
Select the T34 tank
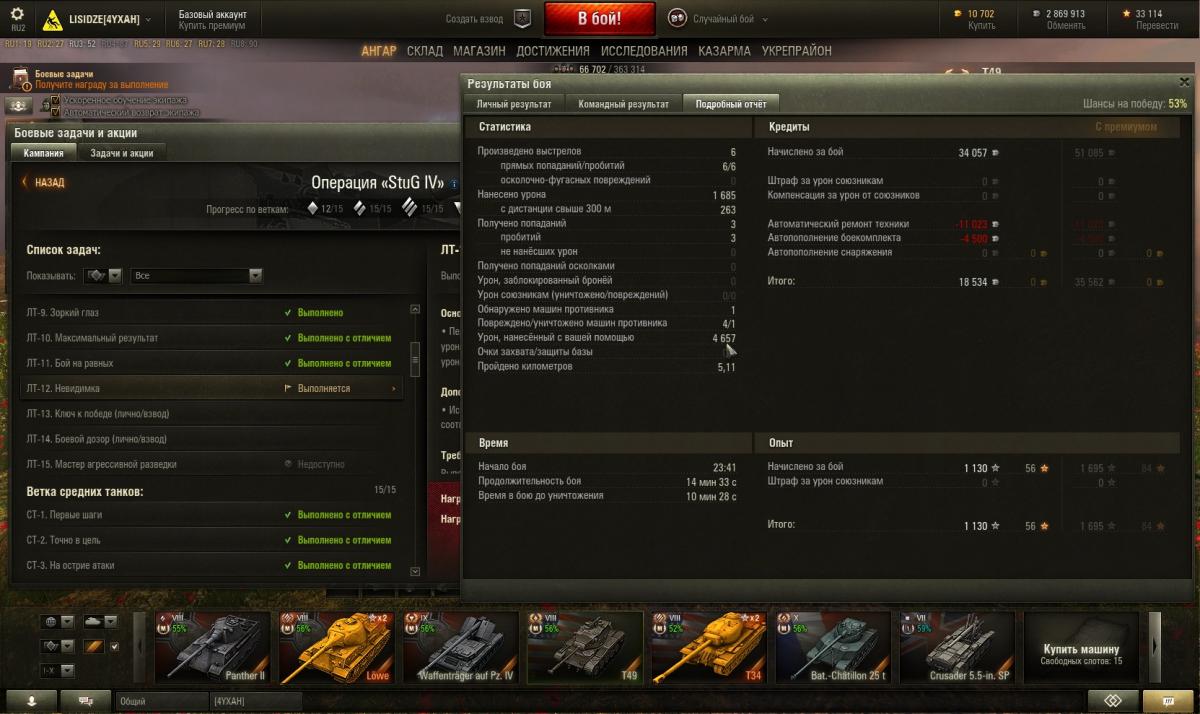(x=709, y=647)
